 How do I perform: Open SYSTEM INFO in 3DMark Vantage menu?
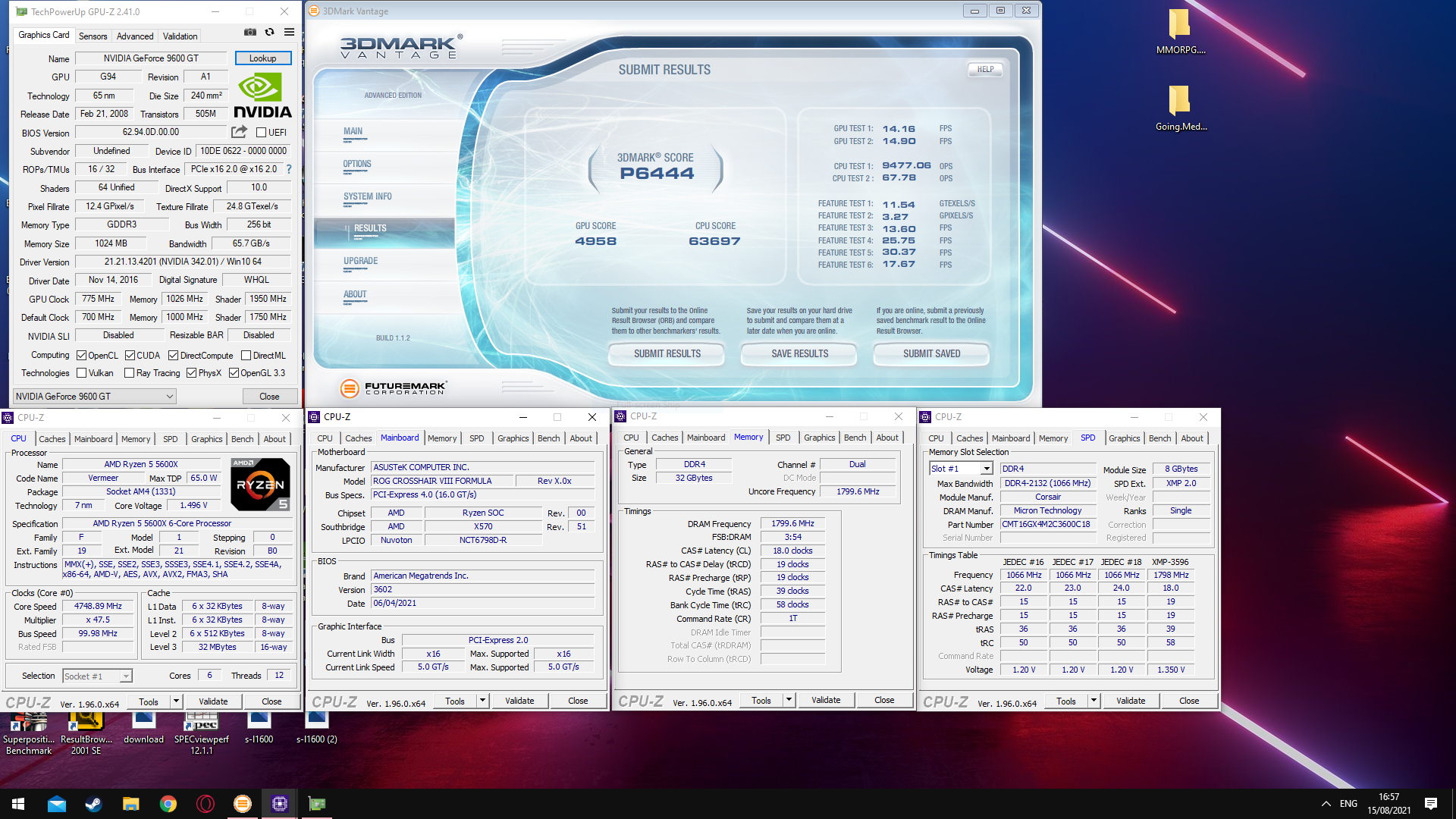click(368, 196)
